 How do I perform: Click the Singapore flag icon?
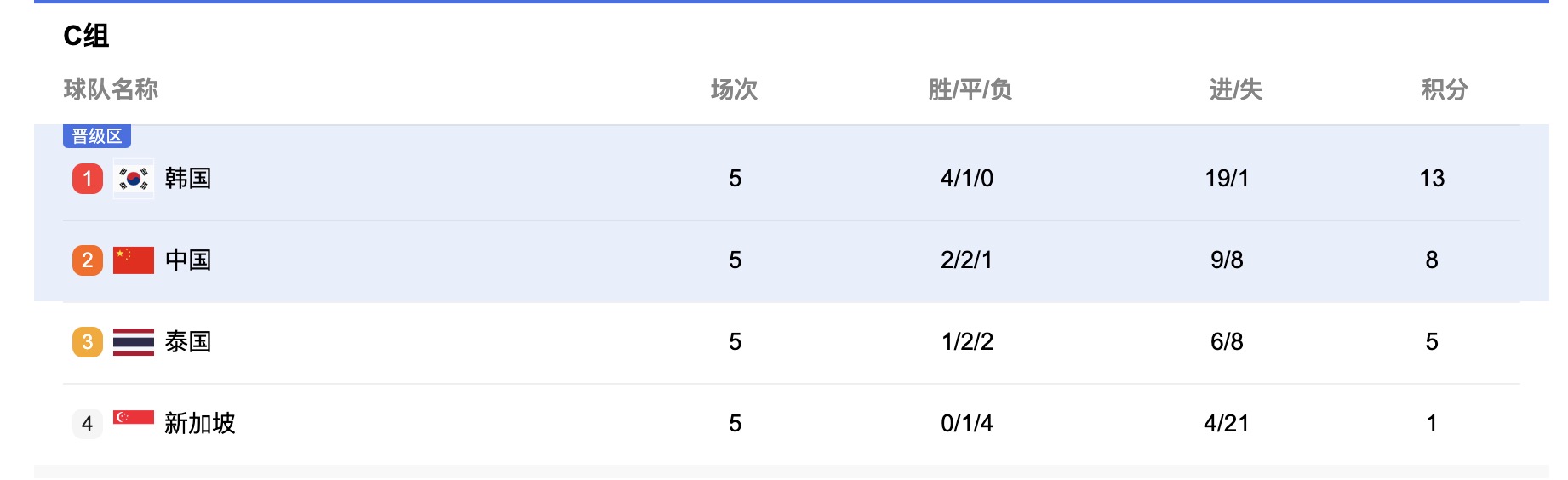[x=134, y=417]
